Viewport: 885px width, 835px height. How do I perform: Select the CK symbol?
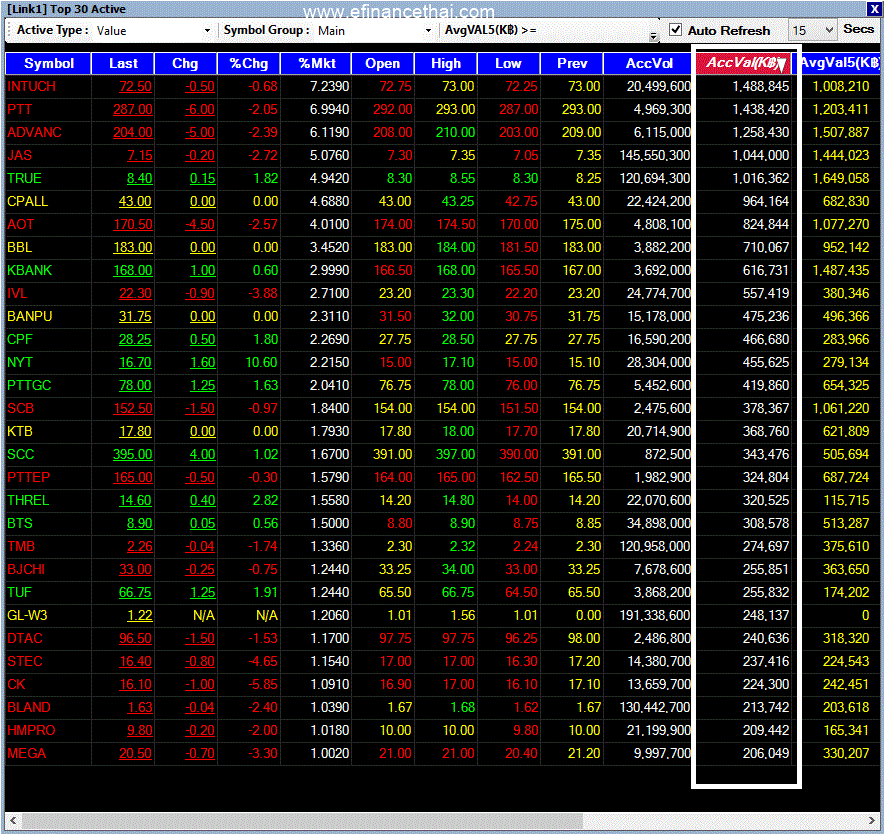click(16, 684)
